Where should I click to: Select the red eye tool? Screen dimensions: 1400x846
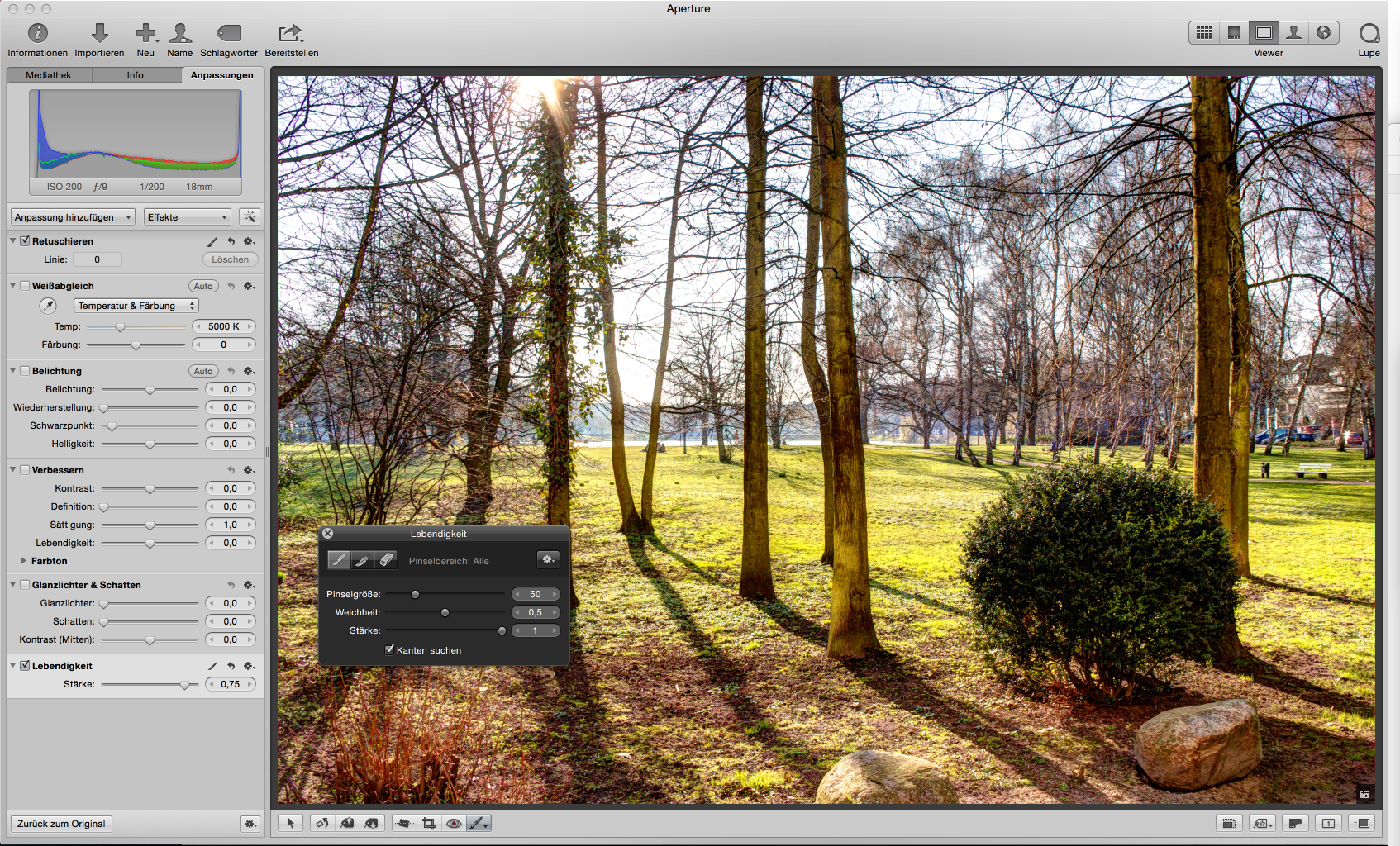454,823
